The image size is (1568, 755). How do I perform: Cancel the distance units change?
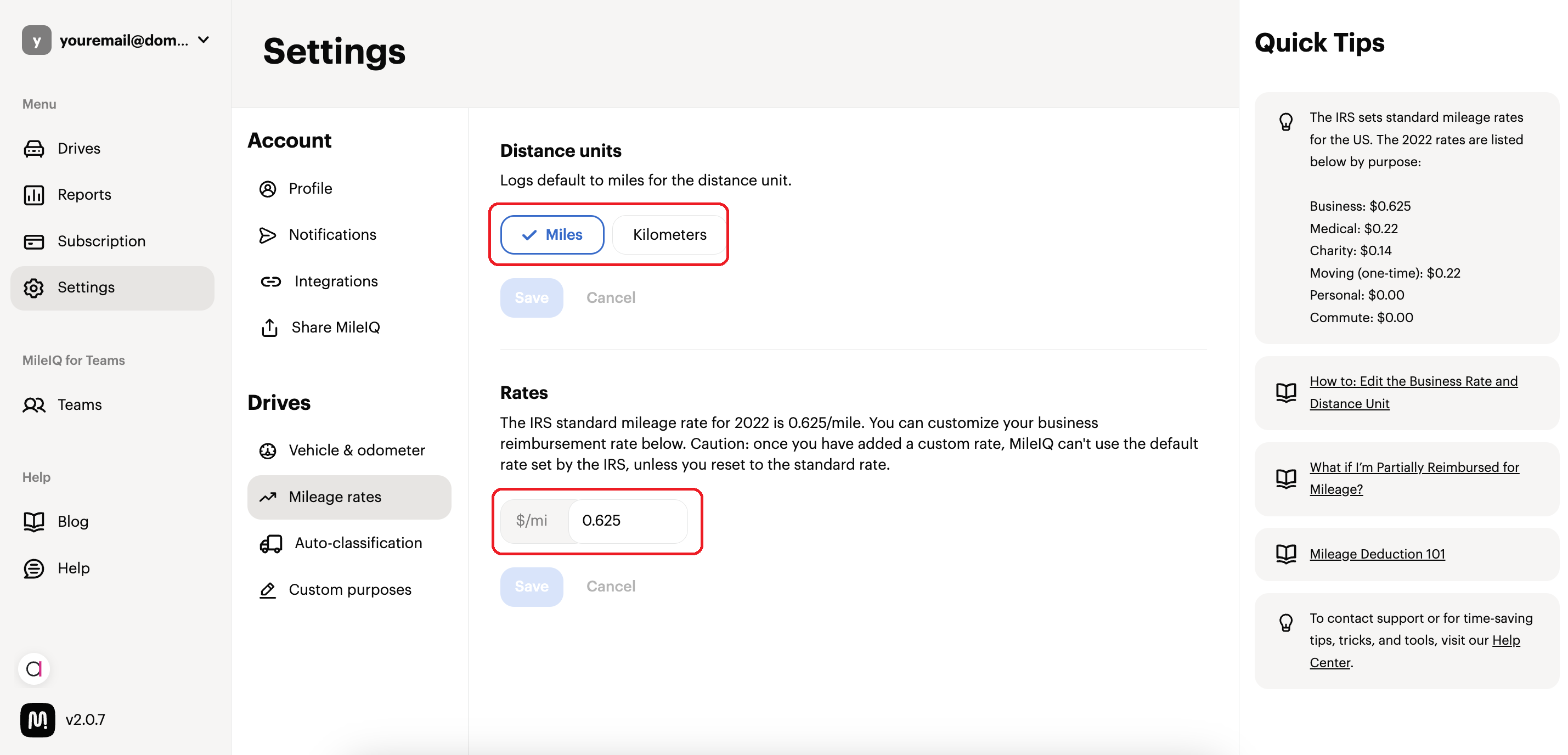pos(611,298)
